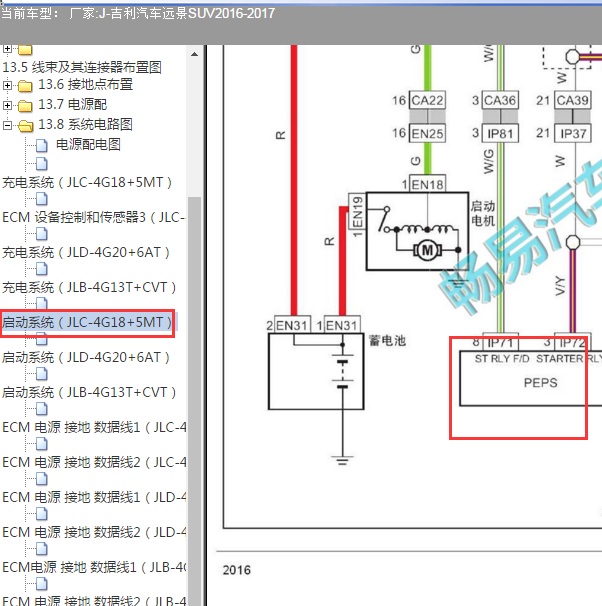Open ECM电源 接地 数据线1（JLB-4 entry

coord(94,567)
